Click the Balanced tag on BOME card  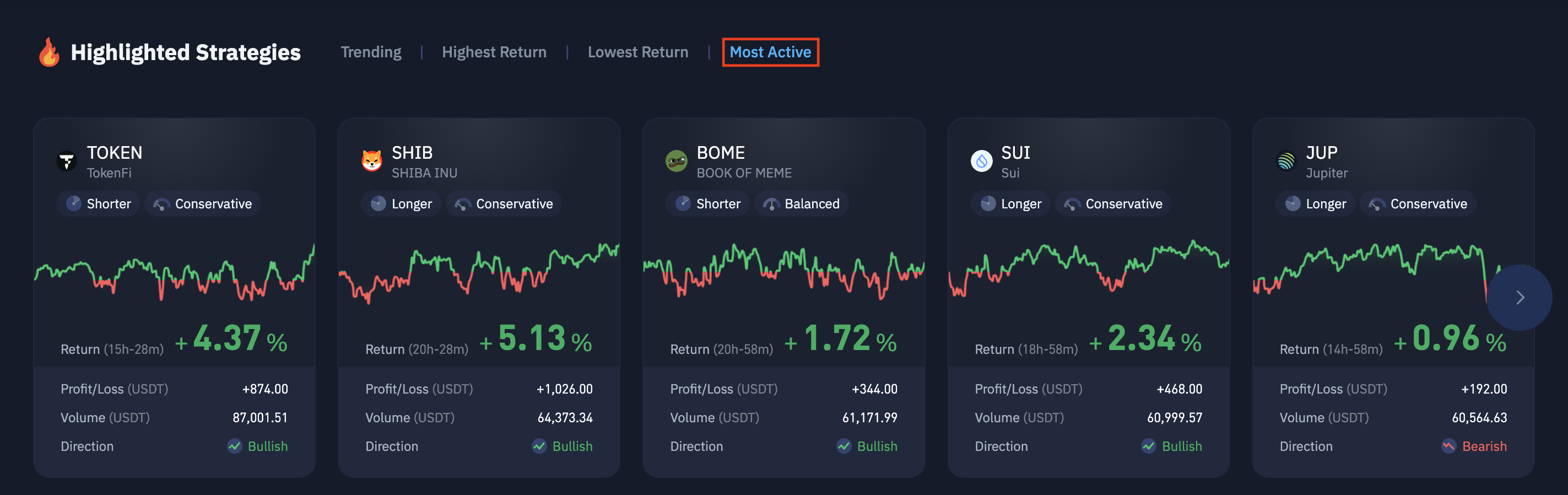(x=801, y=204)
